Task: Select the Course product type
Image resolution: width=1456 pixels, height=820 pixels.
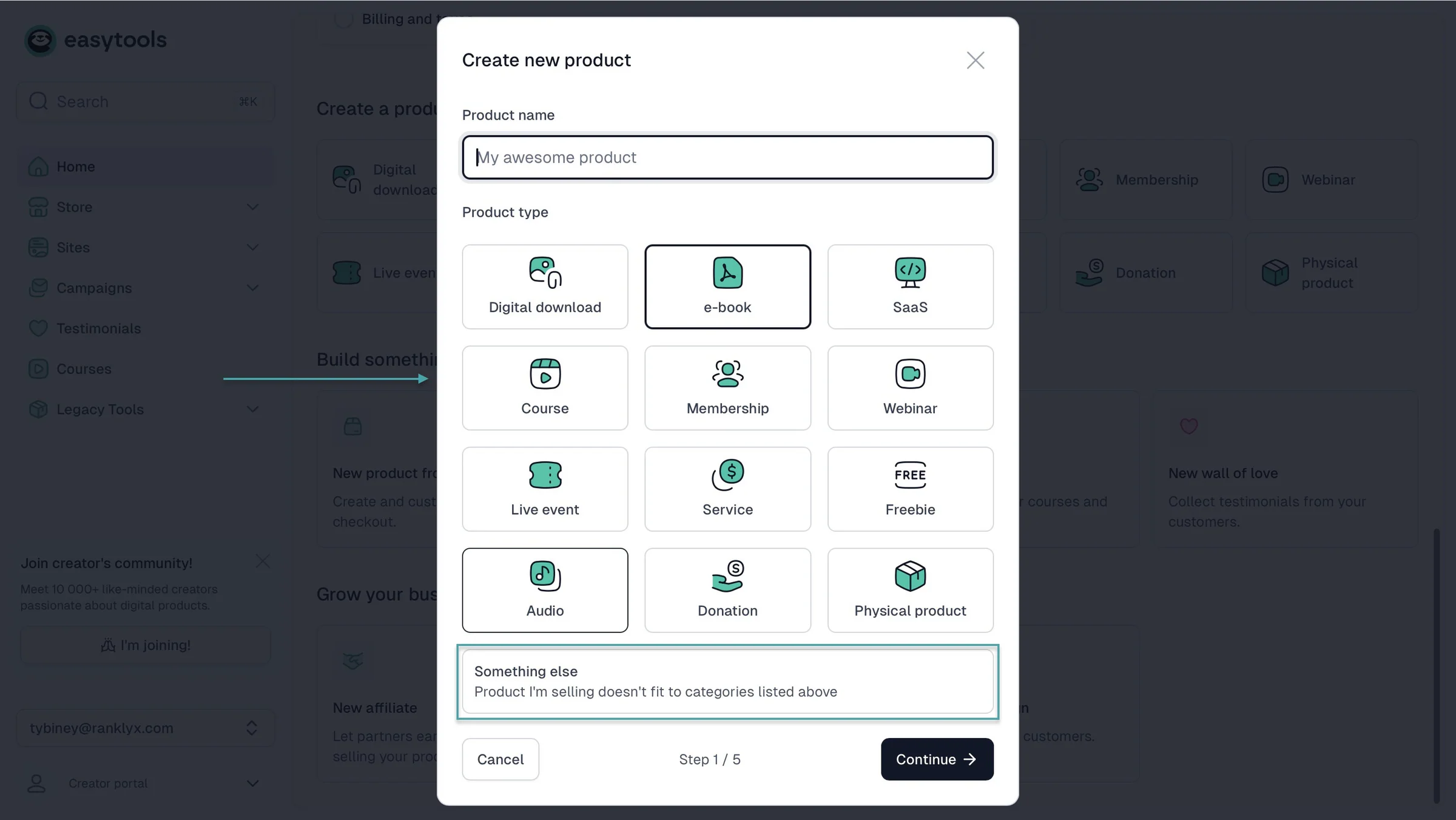Action: coord(545,388)
